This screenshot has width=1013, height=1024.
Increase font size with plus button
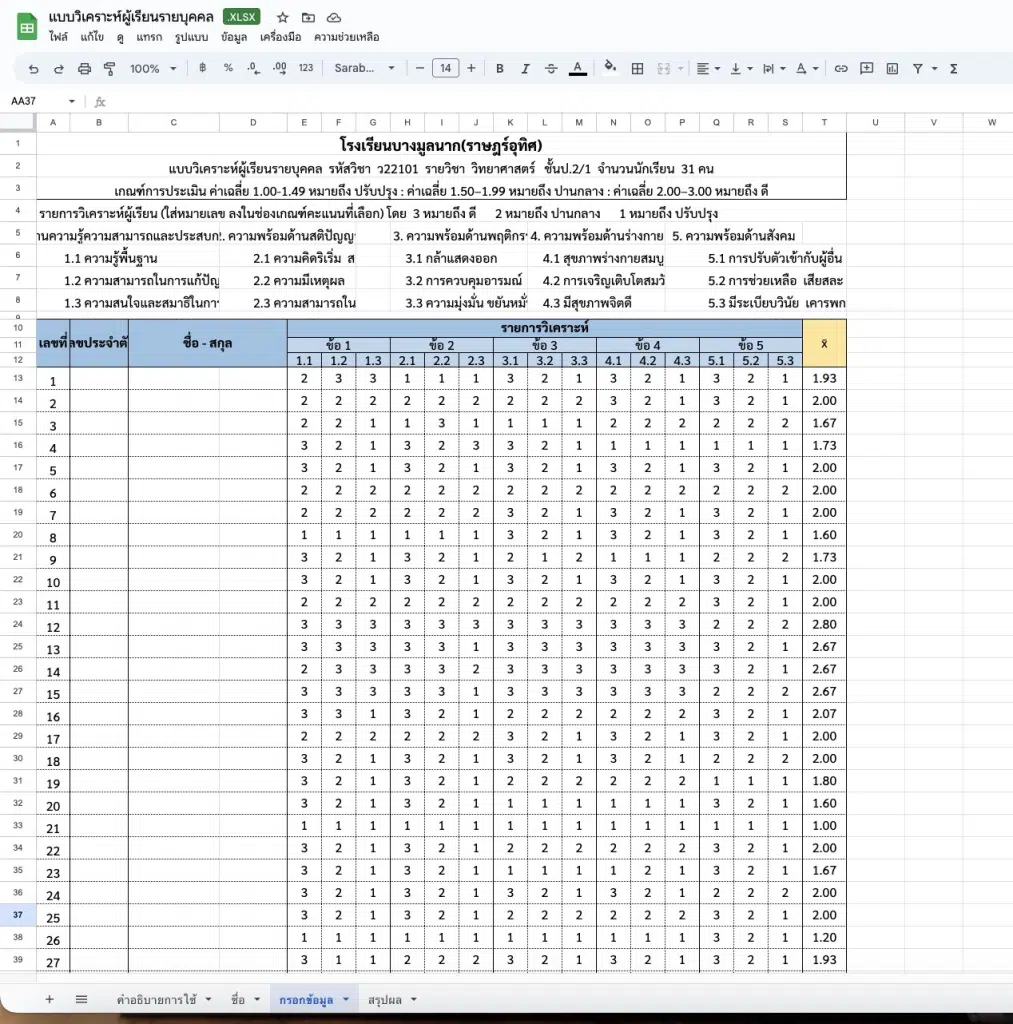pyautogui.click(x=471, y=68)
